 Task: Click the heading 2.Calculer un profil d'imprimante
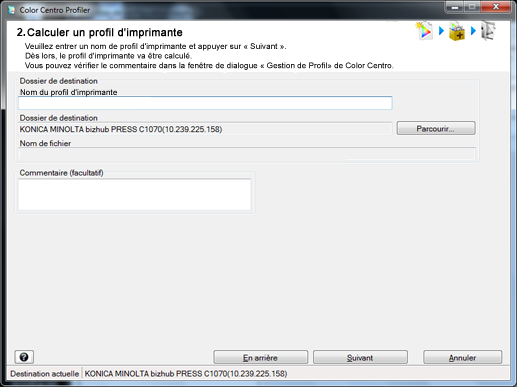100,32
